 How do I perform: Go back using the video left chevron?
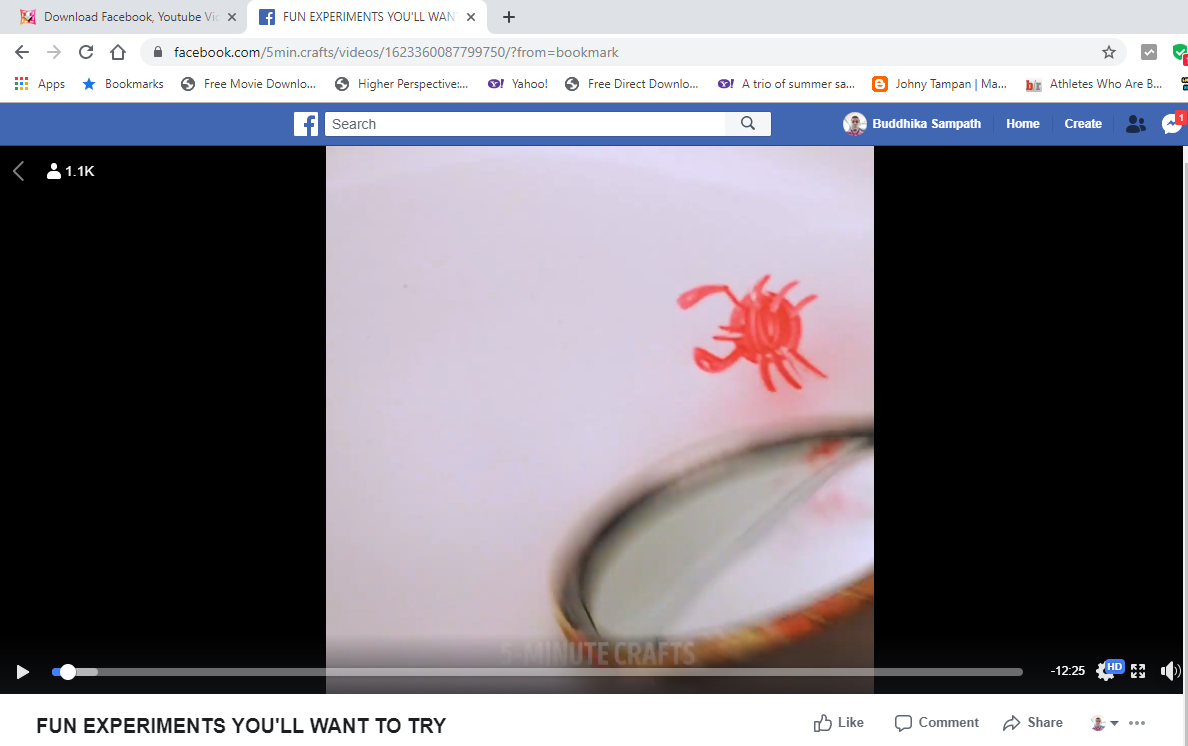(19, 171)
